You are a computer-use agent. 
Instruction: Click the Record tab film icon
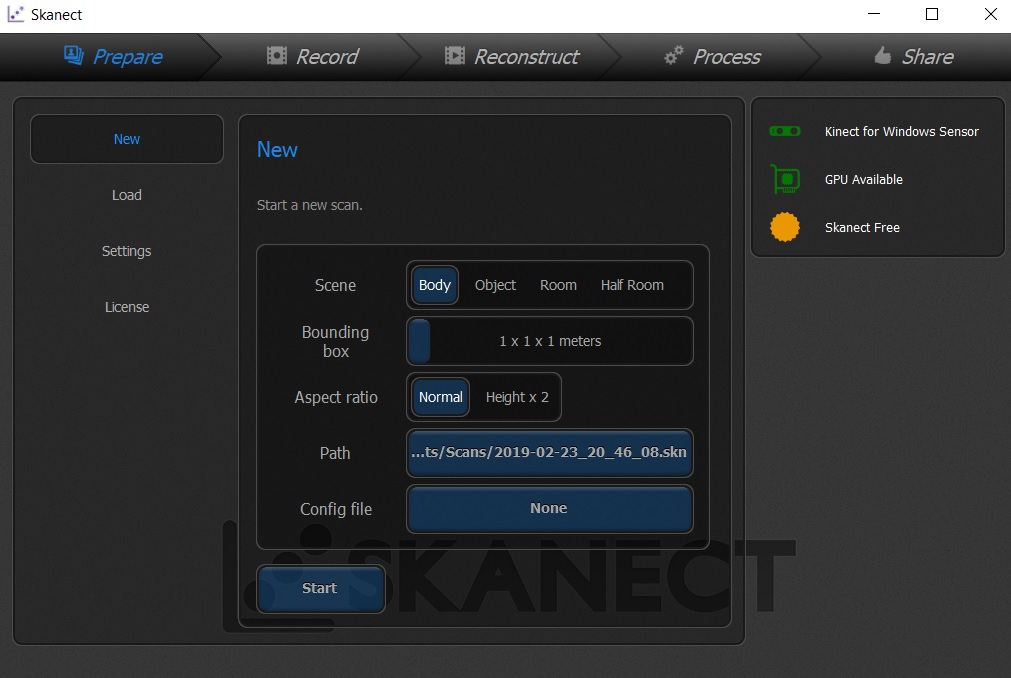point(277,56)
